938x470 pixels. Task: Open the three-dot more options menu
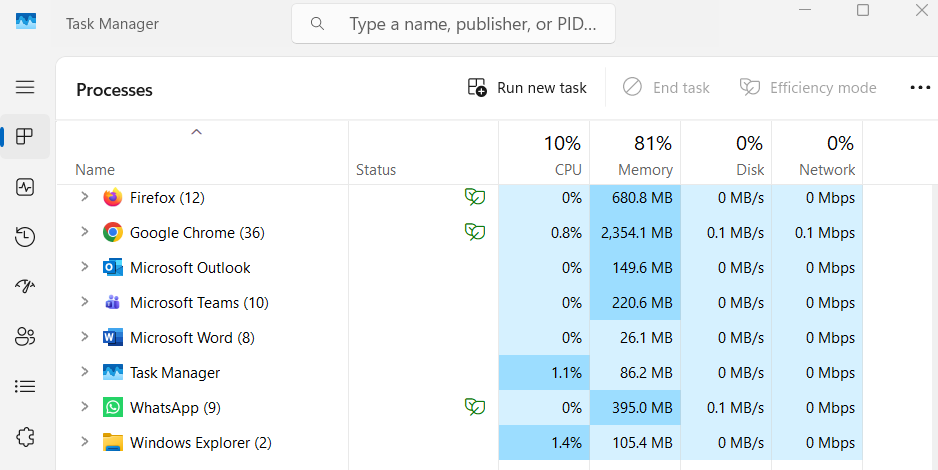click(x=920, y=88)
